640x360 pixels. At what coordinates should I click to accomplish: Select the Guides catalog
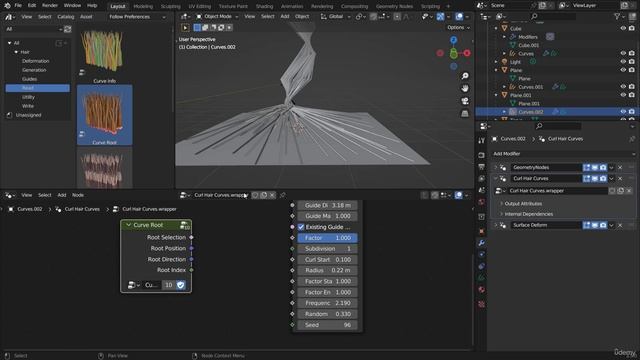(29, 79)
